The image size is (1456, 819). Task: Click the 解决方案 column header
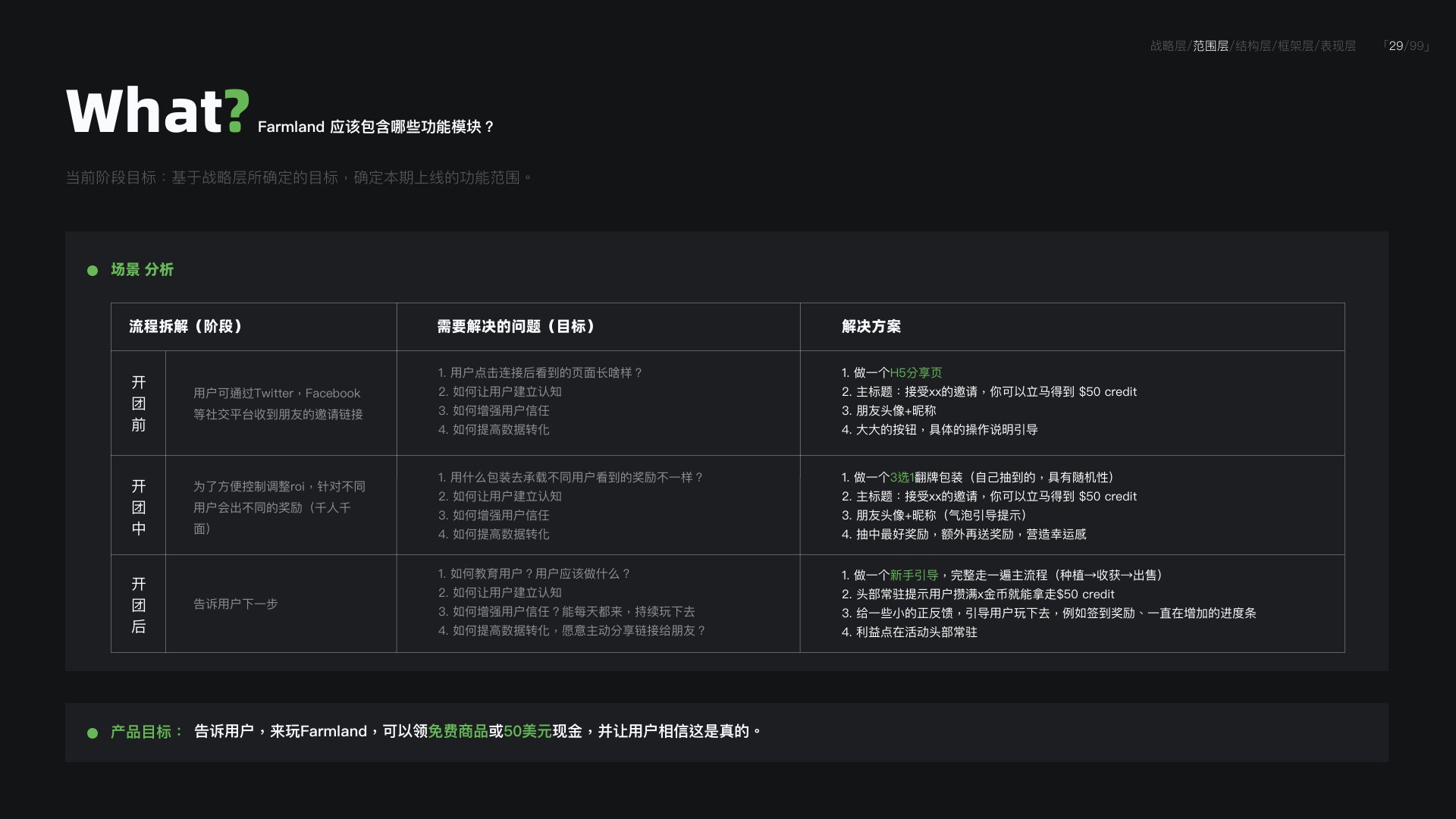click(871, 326)
